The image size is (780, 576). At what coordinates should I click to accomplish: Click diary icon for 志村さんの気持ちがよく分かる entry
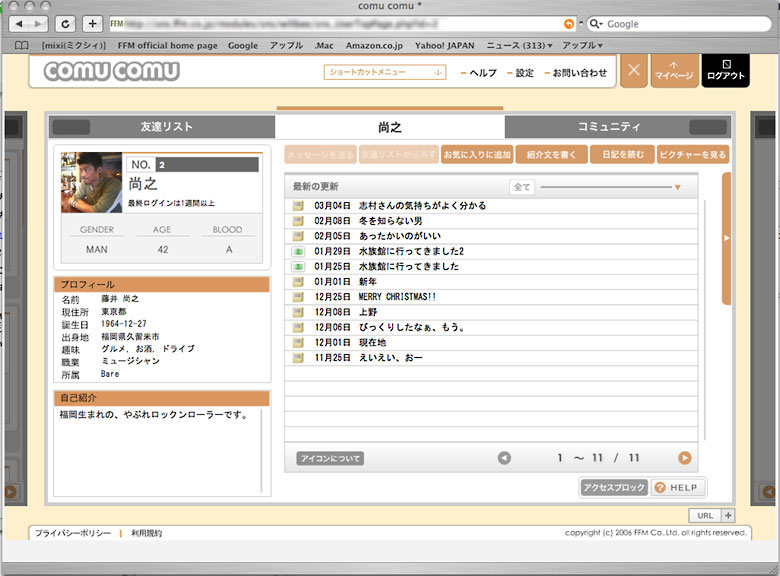tap(298, 206)
